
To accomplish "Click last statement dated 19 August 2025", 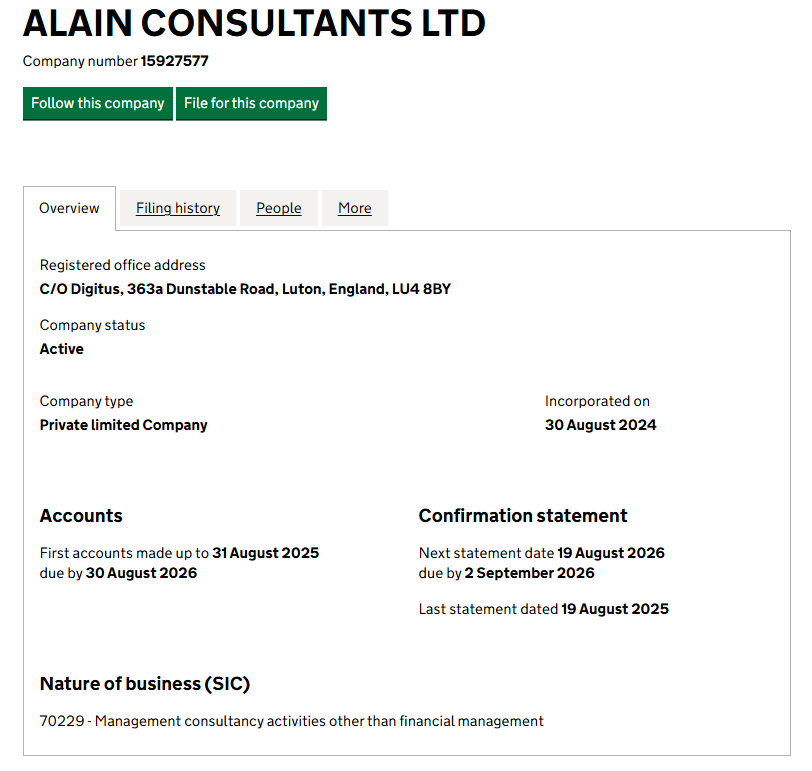I will coord(615,609).
